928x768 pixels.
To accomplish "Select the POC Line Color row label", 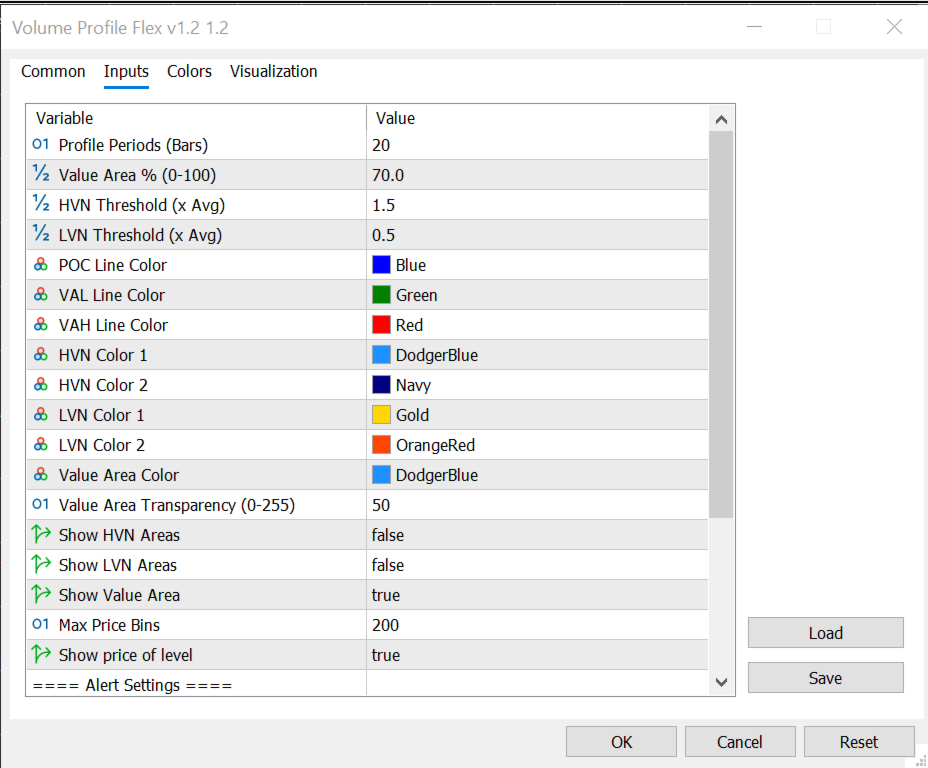I will click(112, 265).
